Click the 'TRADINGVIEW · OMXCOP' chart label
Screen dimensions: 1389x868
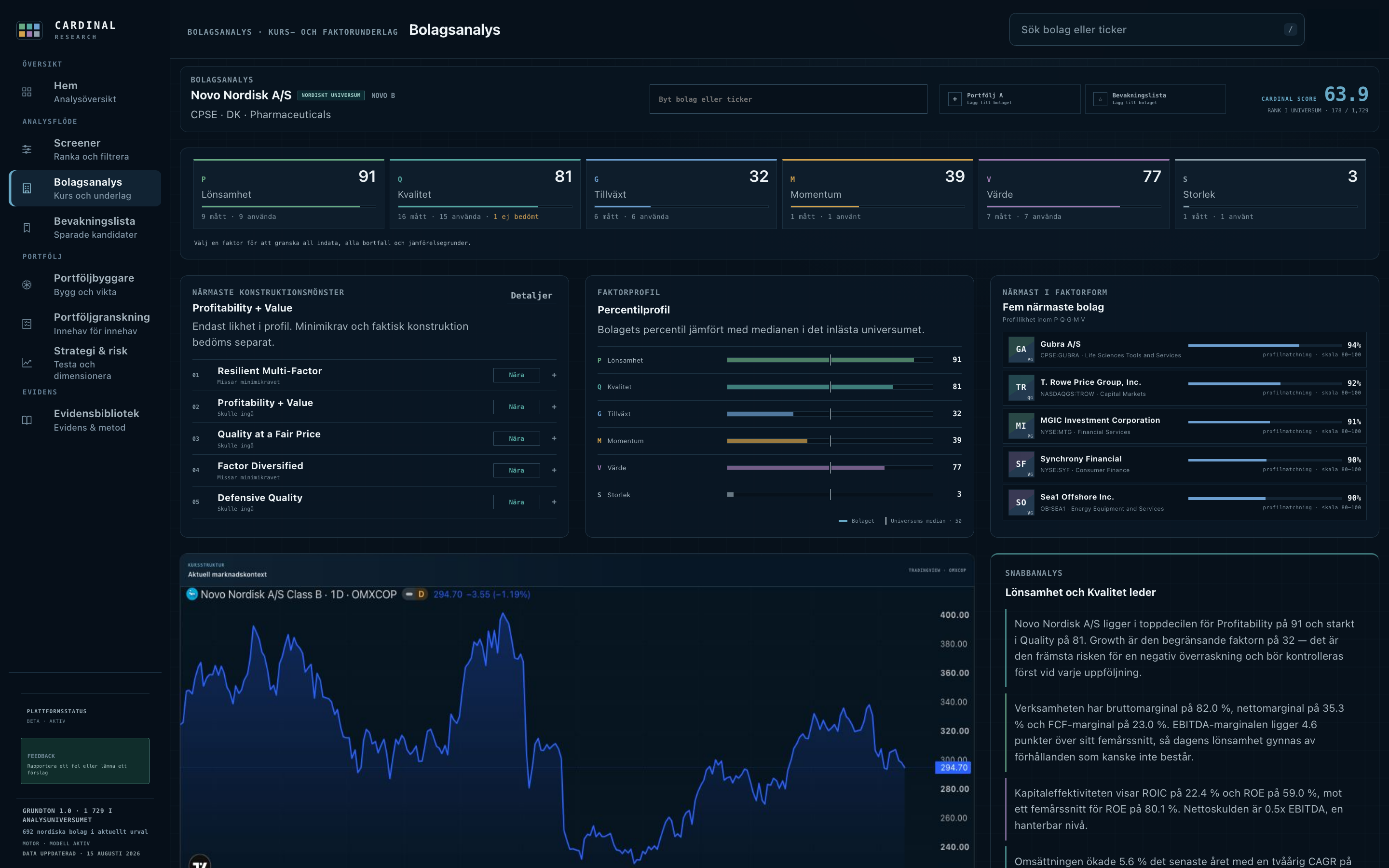coord(937,570)
